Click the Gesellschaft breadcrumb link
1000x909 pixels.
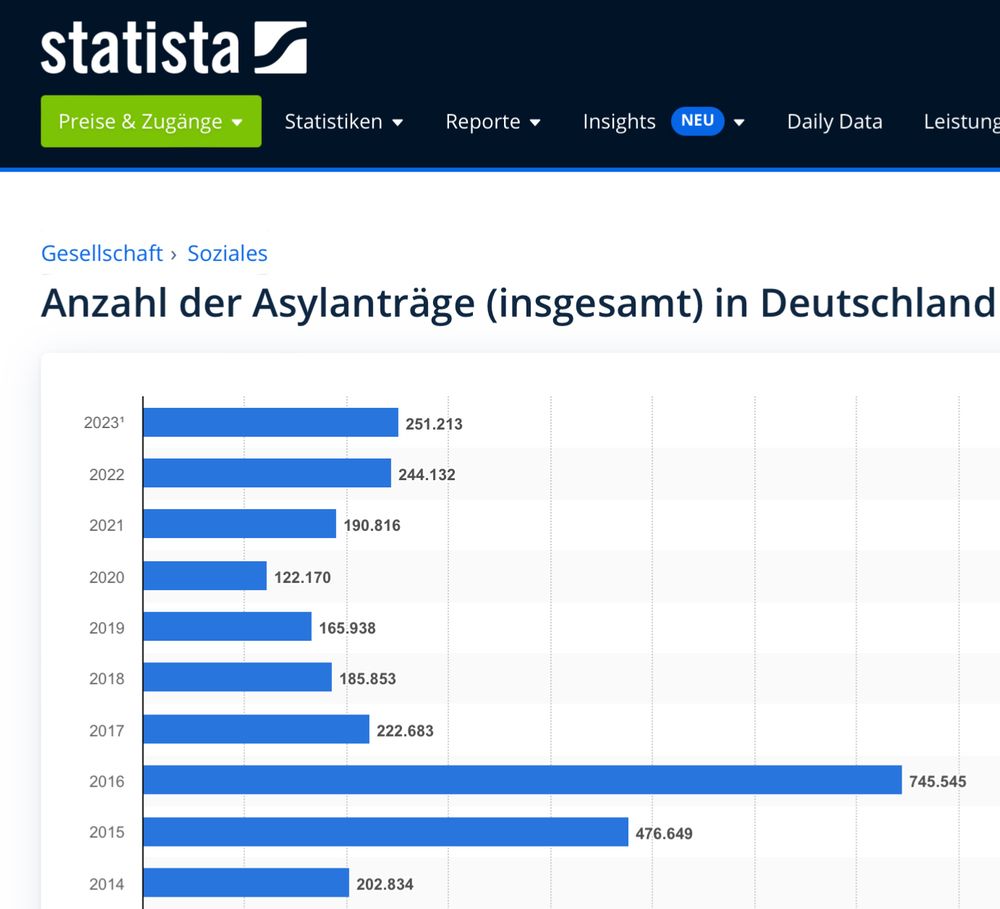pyautogui.click(x=101, y=253)
